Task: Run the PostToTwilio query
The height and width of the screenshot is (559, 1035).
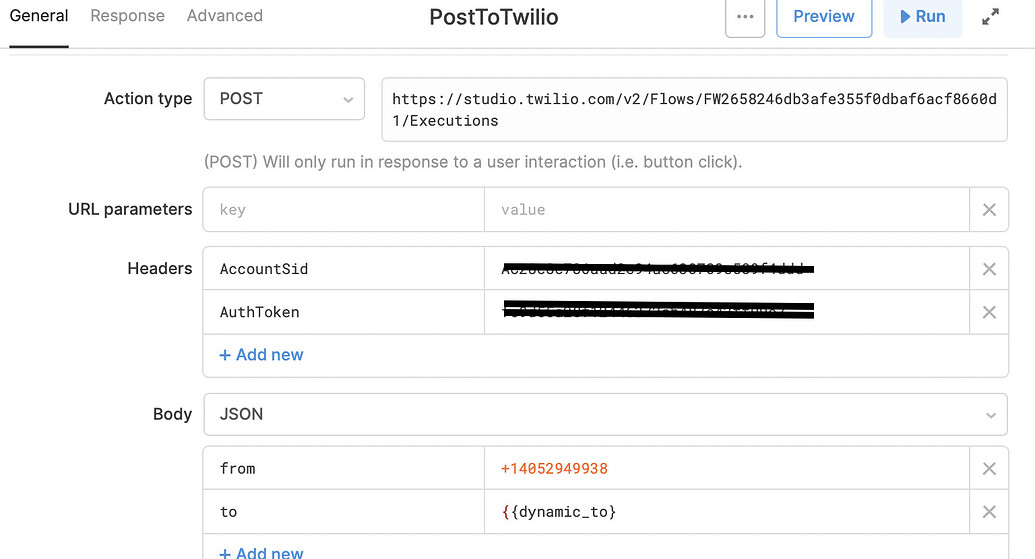Action: (922, 17)
